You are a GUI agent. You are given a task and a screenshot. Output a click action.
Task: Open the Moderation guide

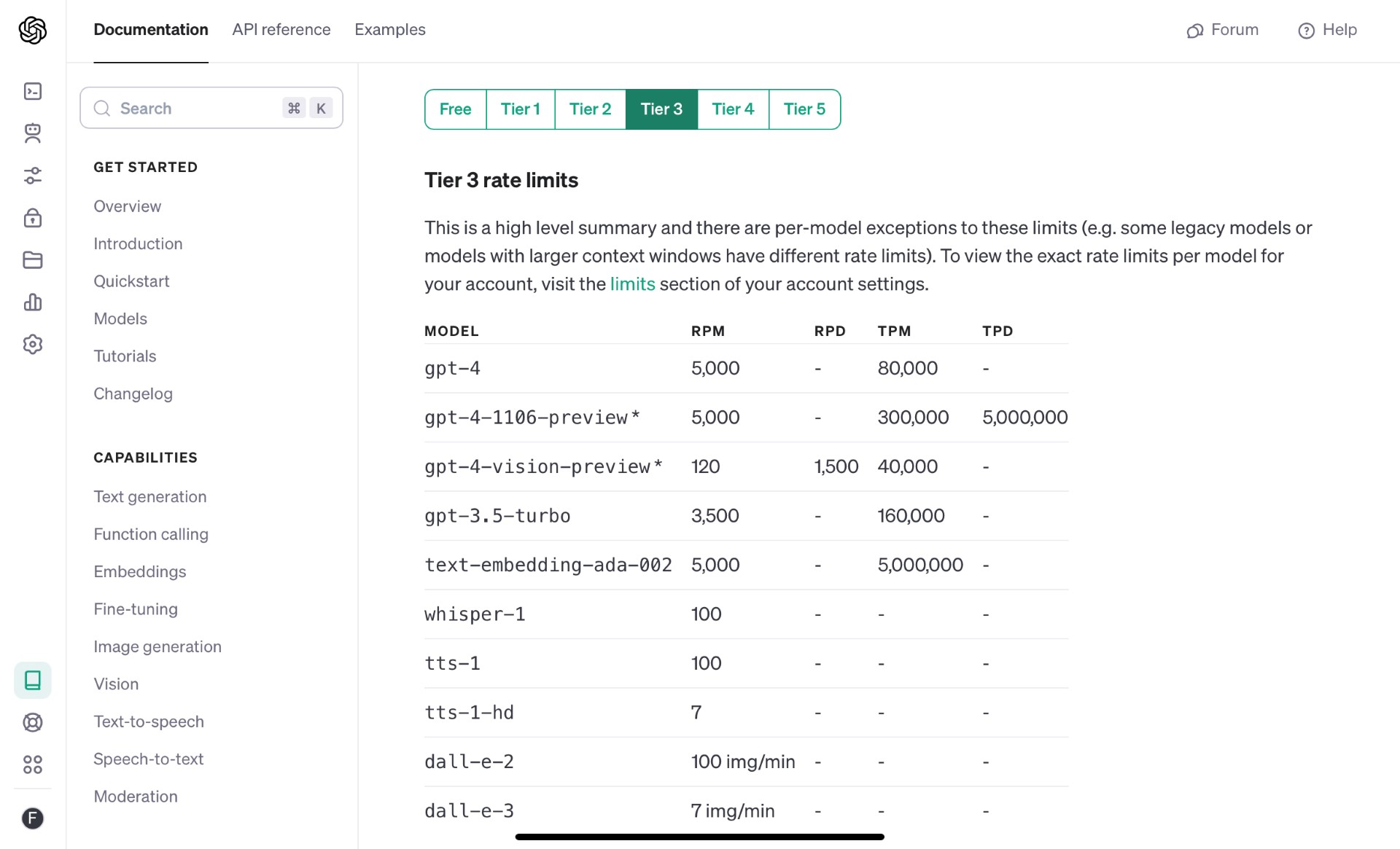136,797
